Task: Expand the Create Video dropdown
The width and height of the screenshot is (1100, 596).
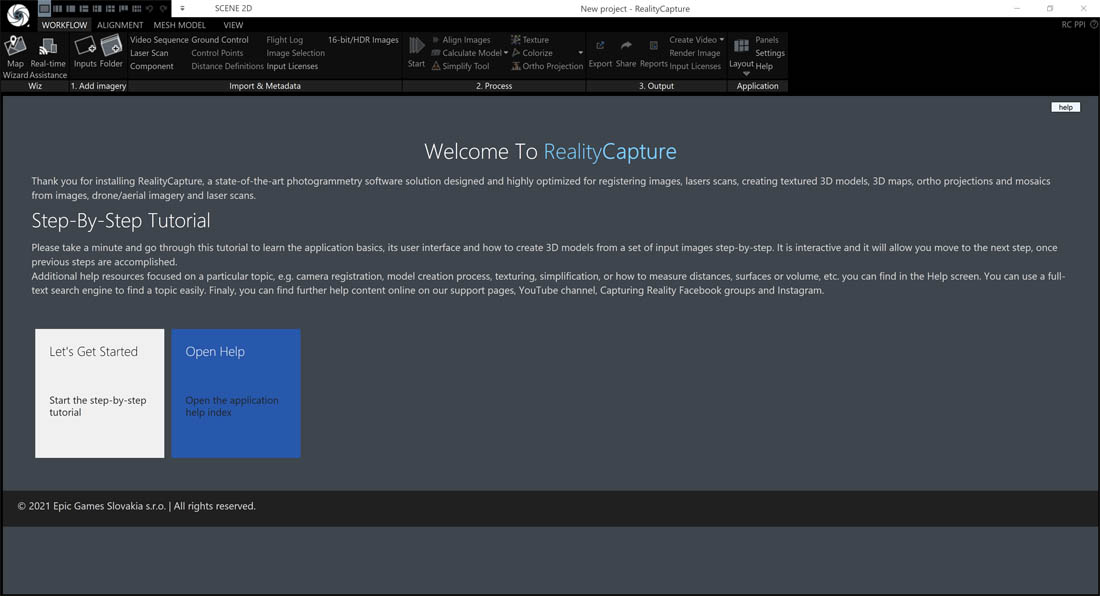Action: click(722, 40)
